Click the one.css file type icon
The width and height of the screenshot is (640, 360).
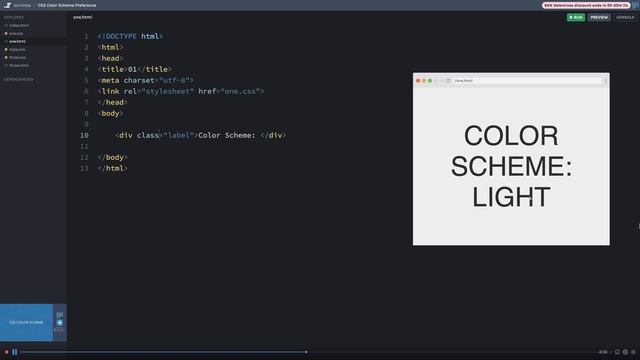point(6,33)
